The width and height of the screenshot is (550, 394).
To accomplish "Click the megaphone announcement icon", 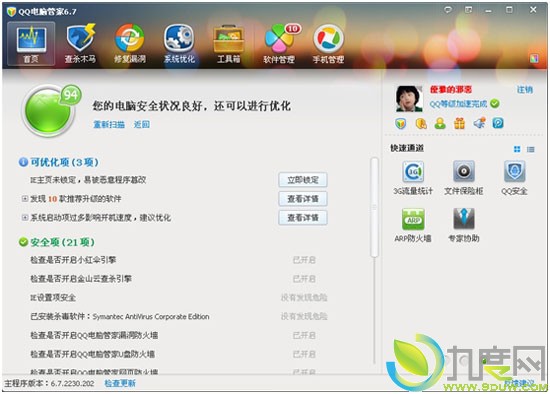I will (x=479, y=123).
